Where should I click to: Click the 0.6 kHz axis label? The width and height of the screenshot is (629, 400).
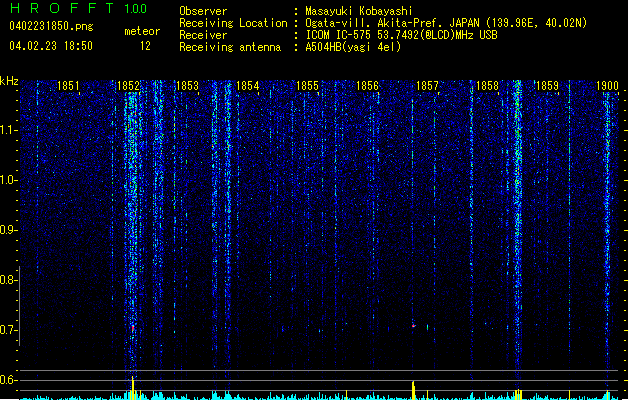(x=8, y=380)
